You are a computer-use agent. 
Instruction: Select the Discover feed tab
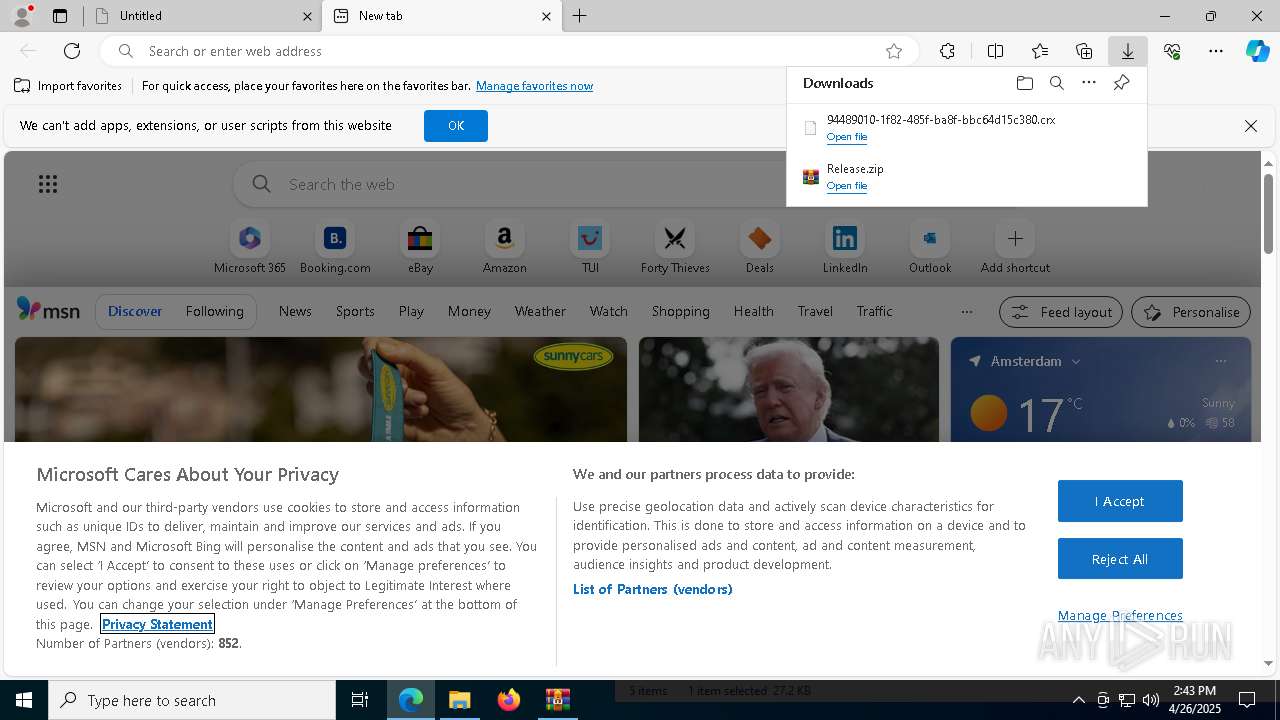point(135,311)
